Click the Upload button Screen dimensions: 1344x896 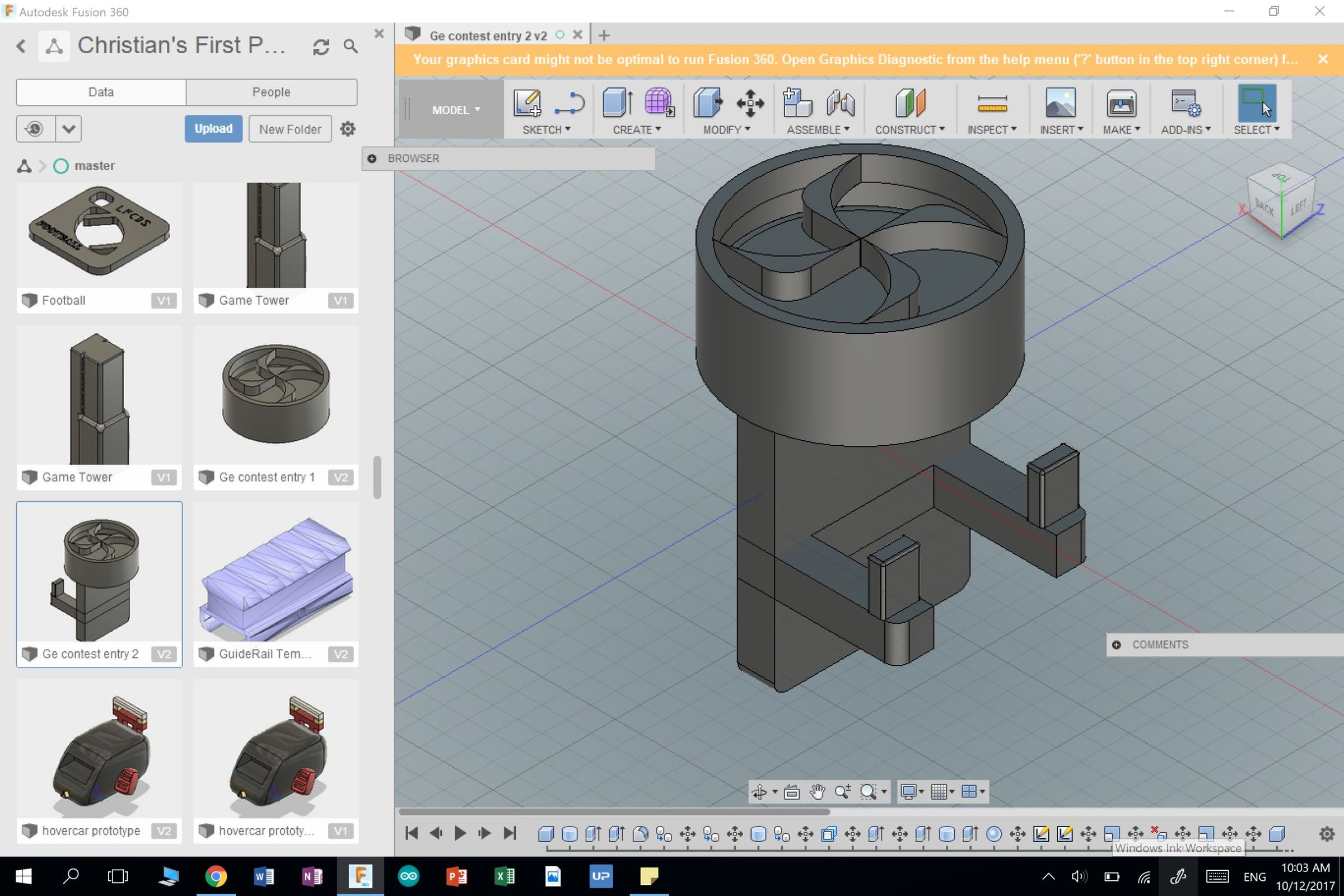tap(213, 129)
